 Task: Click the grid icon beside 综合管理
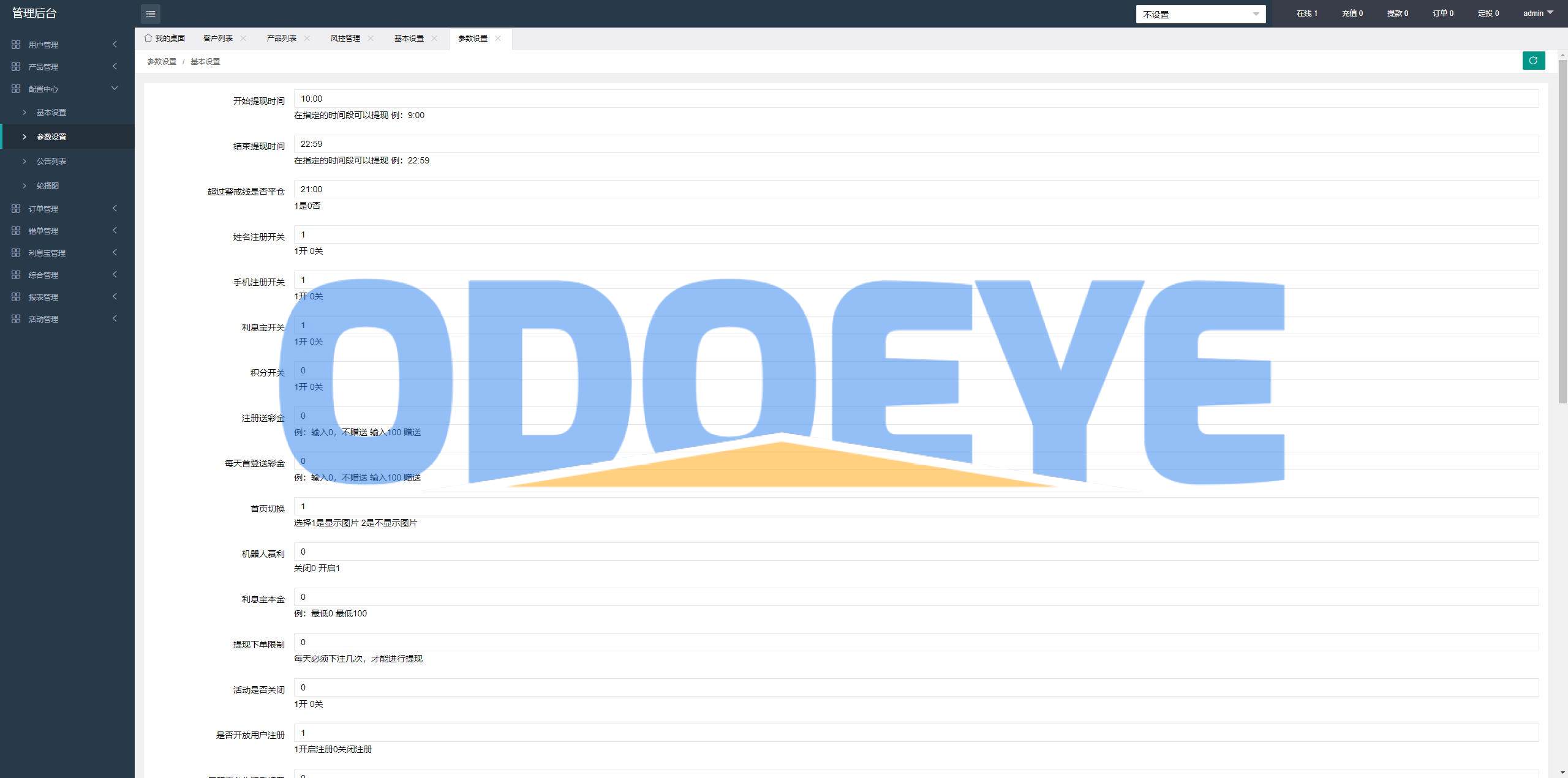[16, 275]
